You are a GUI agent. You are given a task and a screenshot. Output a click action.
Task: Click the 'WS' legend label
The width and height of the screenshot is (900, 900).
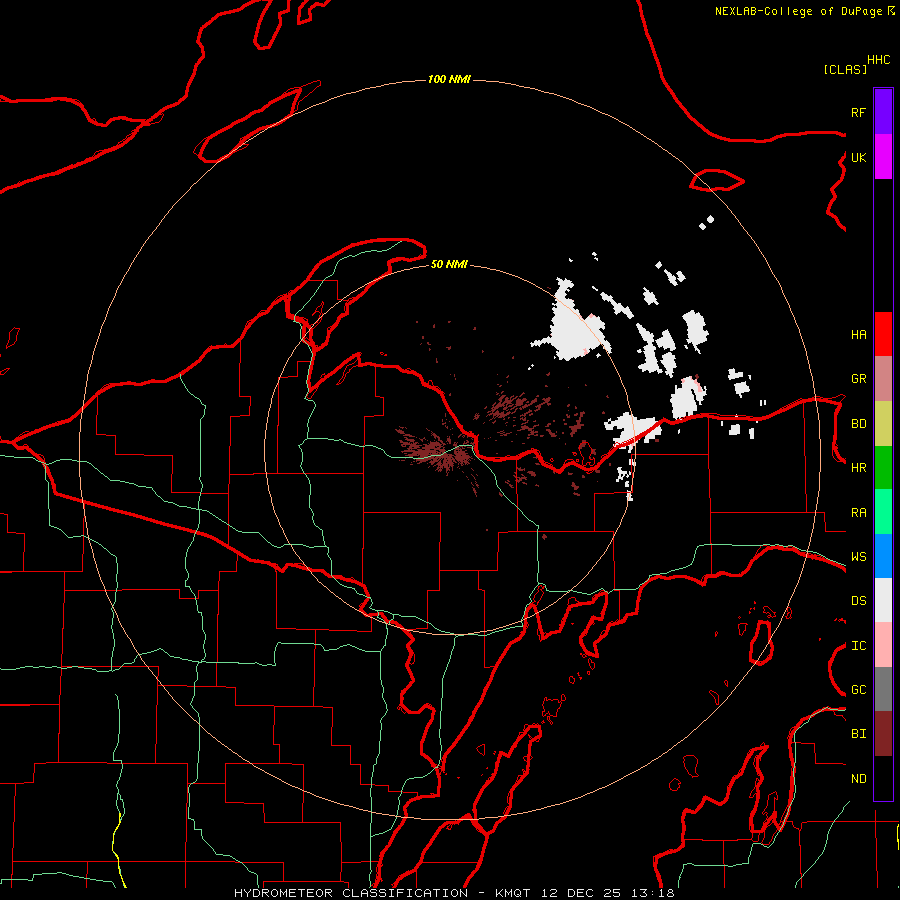858,557
